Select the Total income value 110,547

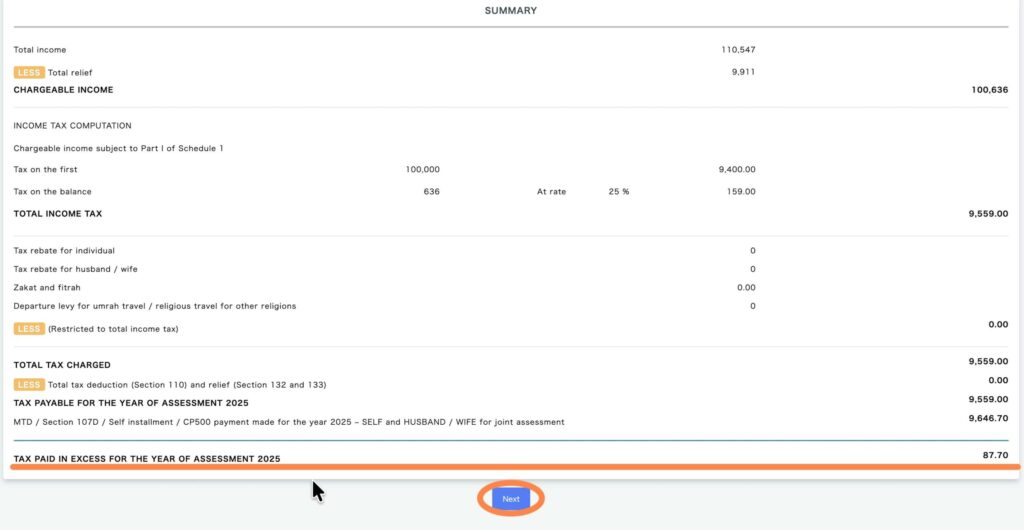point(736,49)
